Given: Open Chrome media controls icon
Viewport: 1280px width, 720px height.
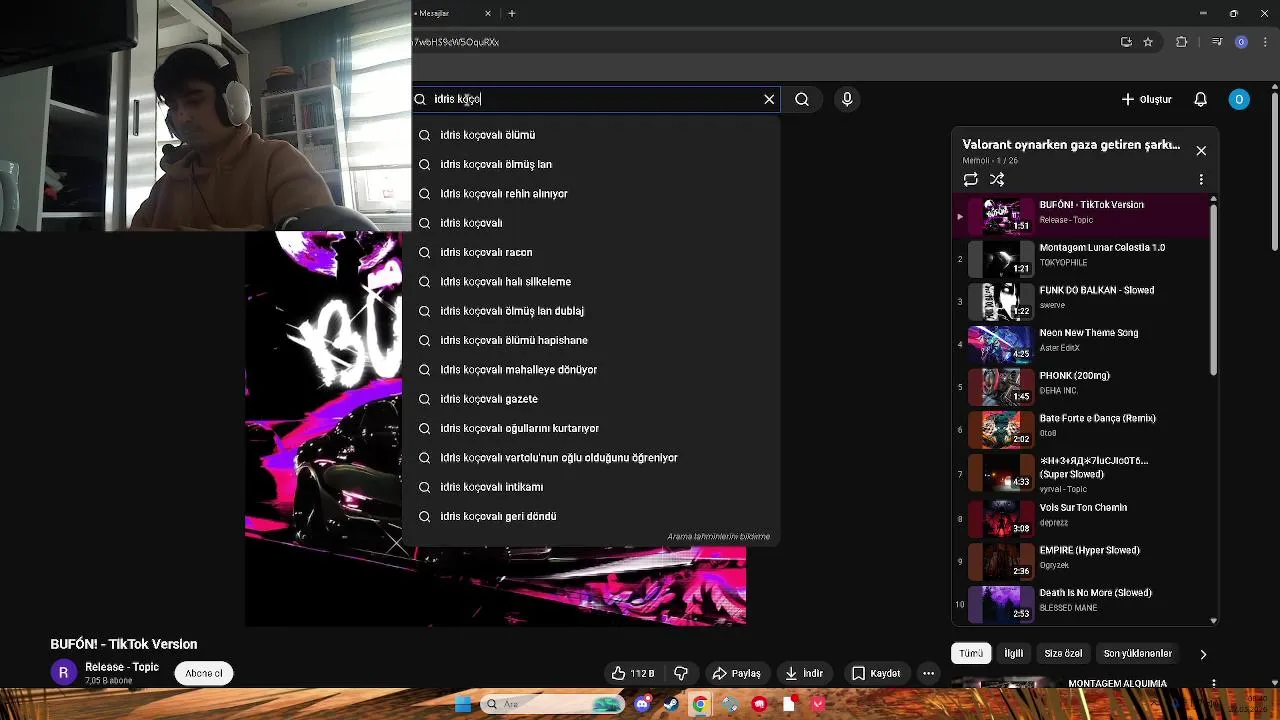Looking at the screenshot, I should pos(1217,42).
